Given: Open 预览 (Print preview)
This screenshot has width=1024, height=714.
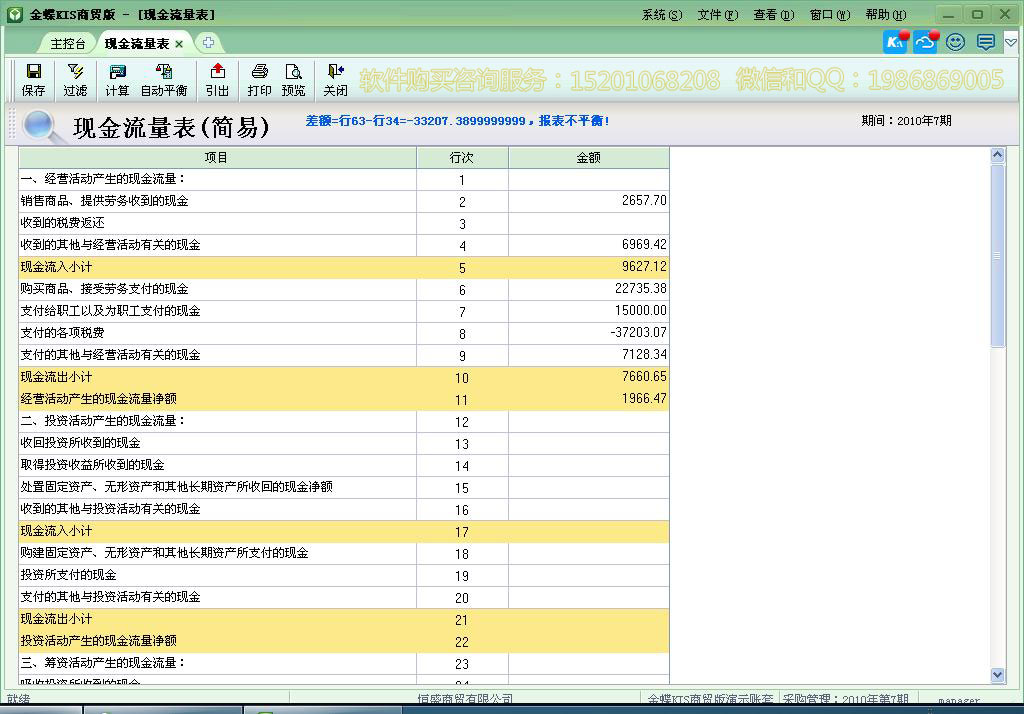Looking at the screenshot, I should (x=293, y=80).
